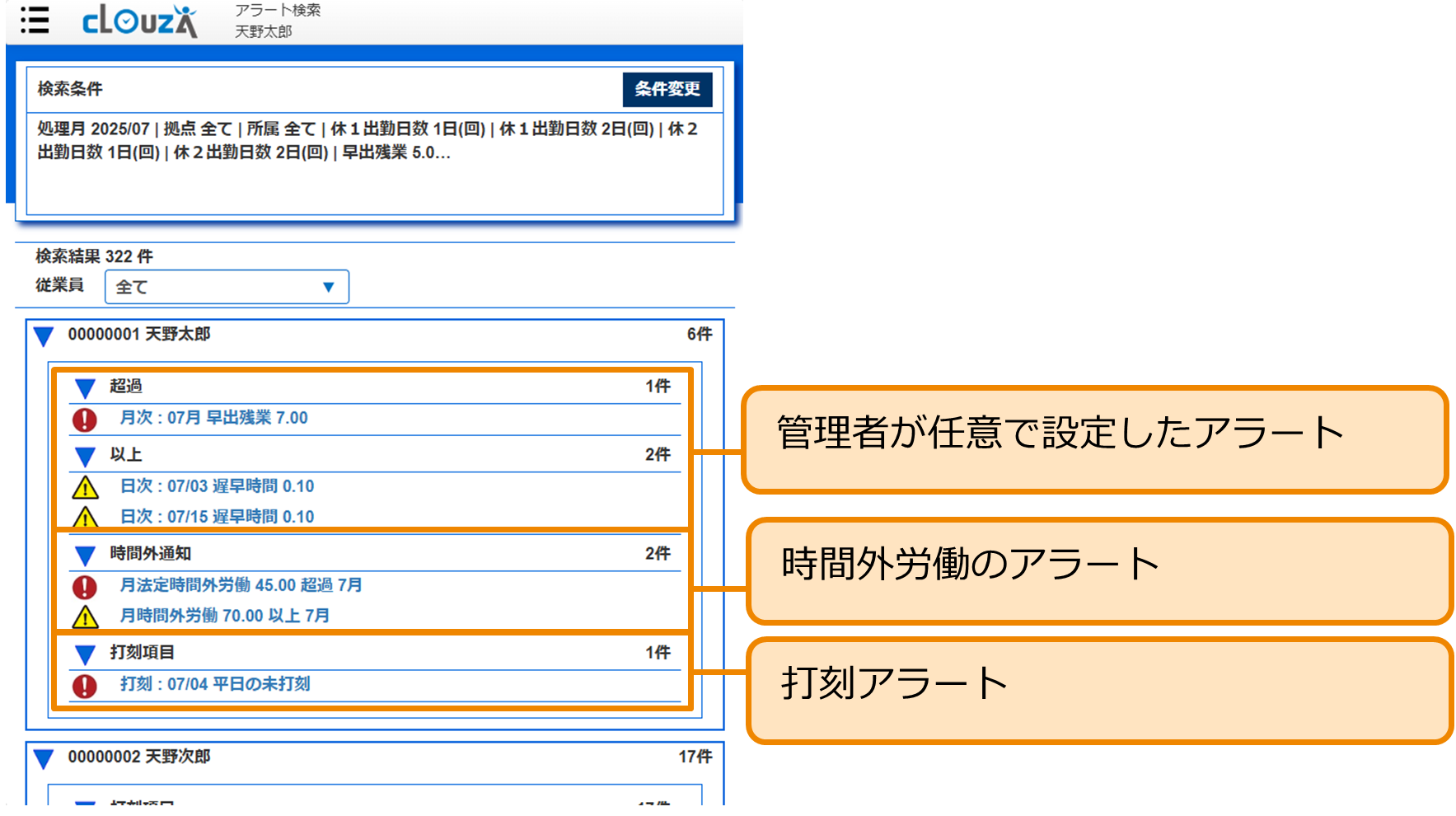The width and height of the screenshot is (1456, 816).
Task: Click the red alert icon for 月法定時間外労働
Action: pos(83,586)
